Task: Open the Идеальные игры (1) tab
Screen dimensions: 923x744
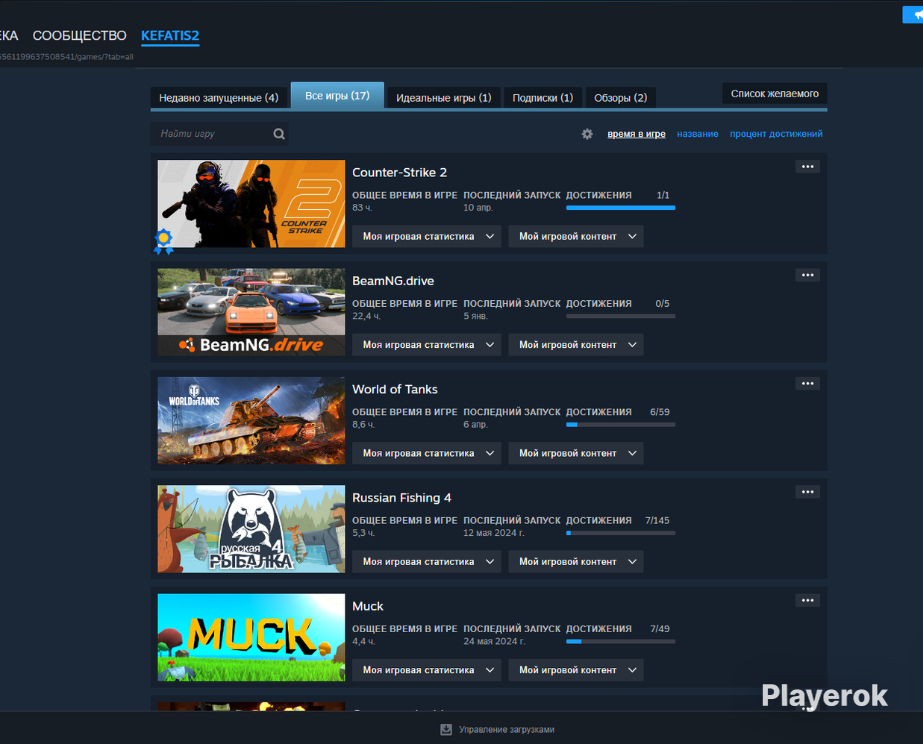Action: click(x=443, y=98)
